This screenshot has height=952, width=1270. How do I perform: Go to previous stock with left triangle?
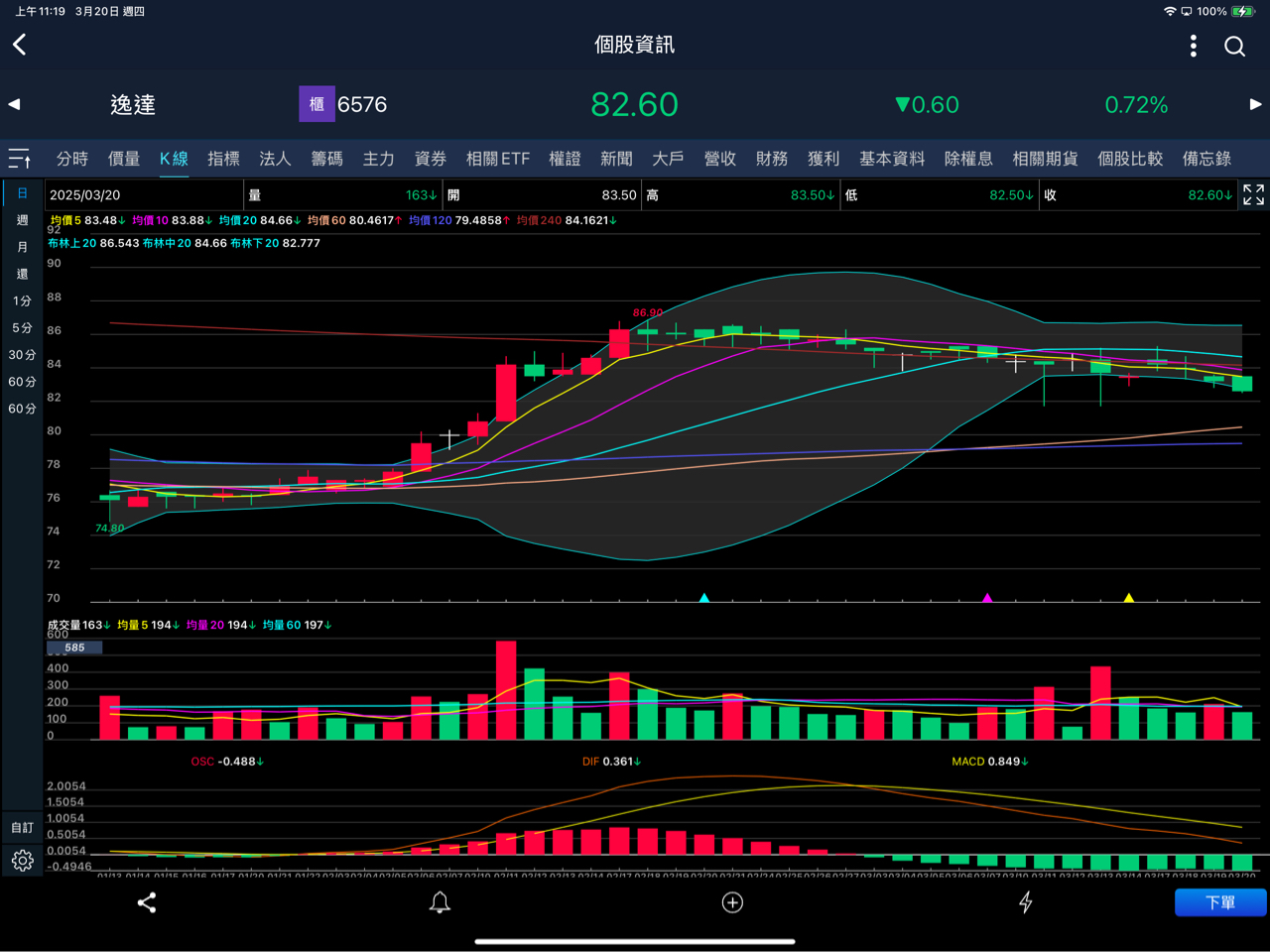14,104
